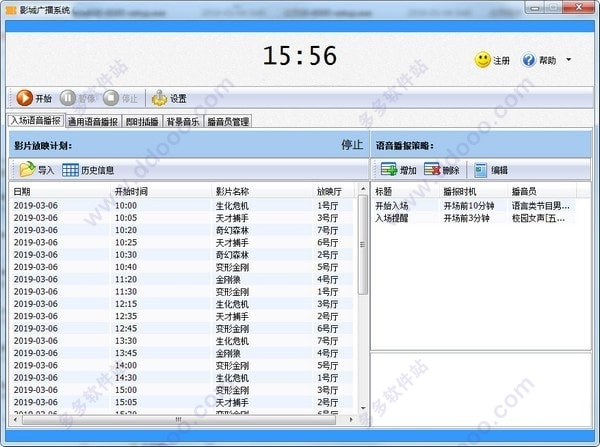Click the 标题 column header
The height and width of the screenshot is (447, 600).
click(406, 191)
